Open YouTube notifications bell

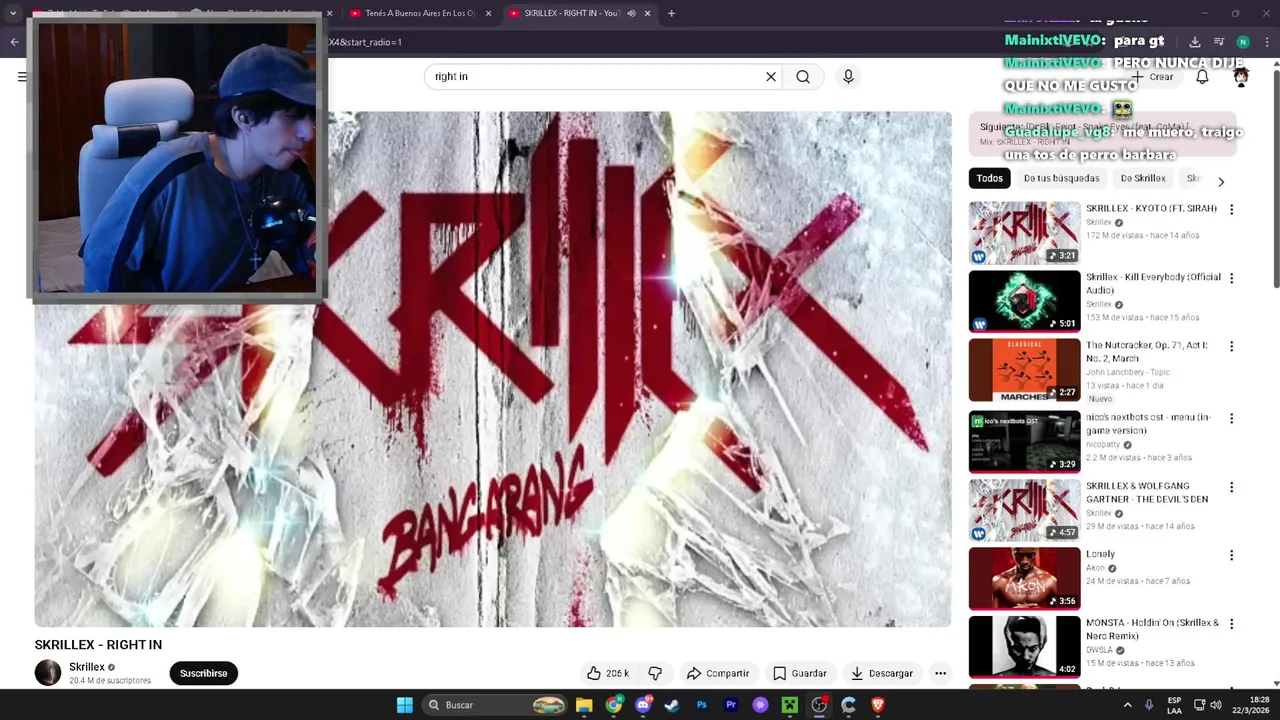pos(1202,77)
